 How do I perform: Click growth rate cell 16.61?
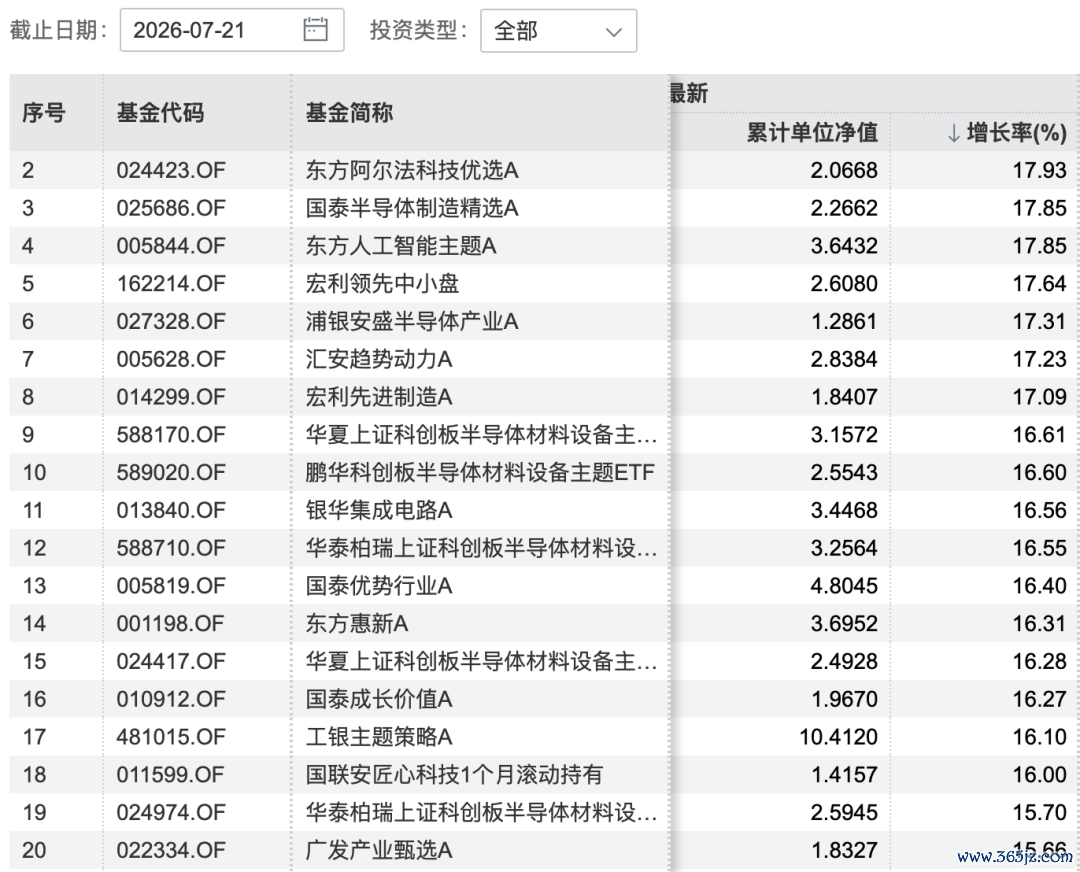tap(1039, 435)
